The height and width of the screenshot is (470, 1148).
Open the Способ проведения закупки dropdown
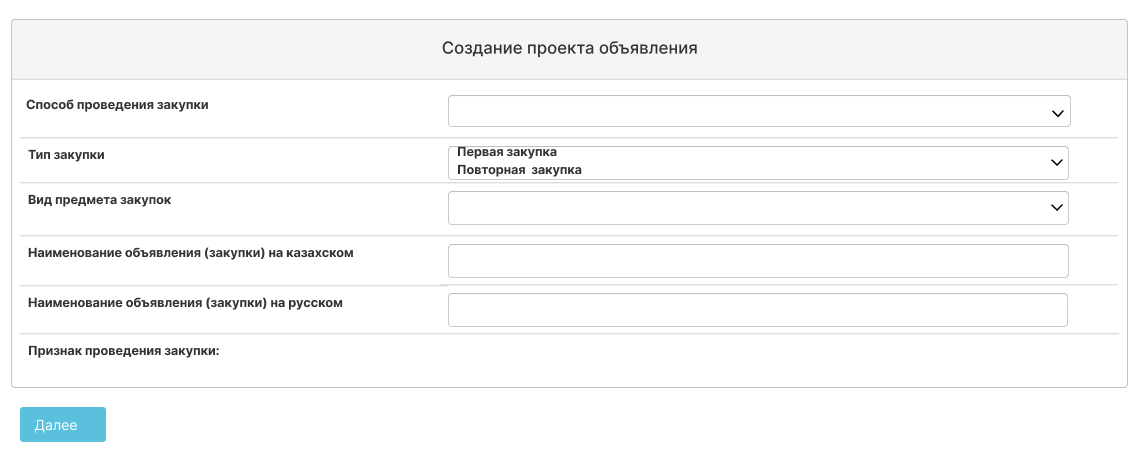point(759,111)
